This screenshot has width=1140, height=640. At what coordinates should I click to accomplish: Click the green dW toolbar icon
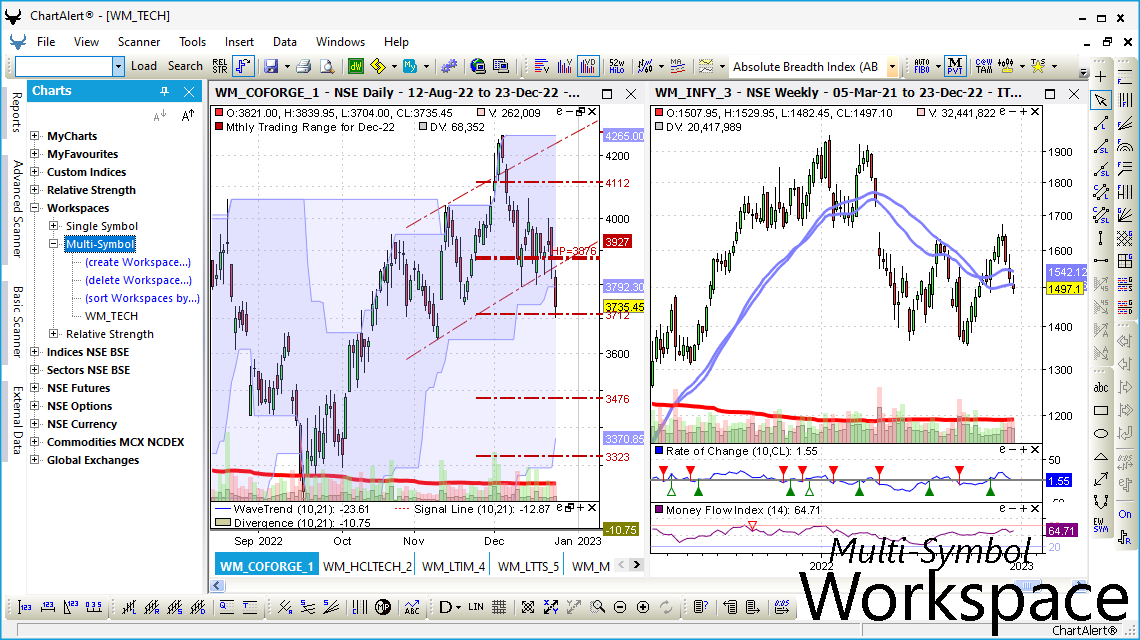[356, 66]
